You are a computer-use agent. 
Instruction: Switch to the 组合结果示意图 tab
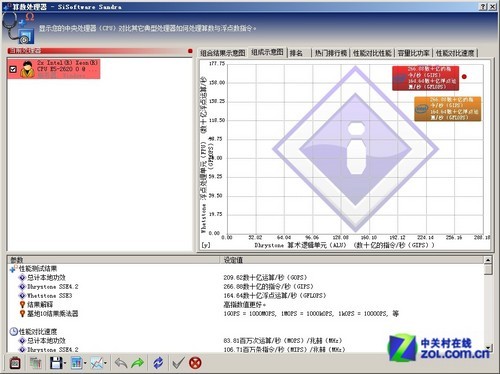(x=222, y=53)
